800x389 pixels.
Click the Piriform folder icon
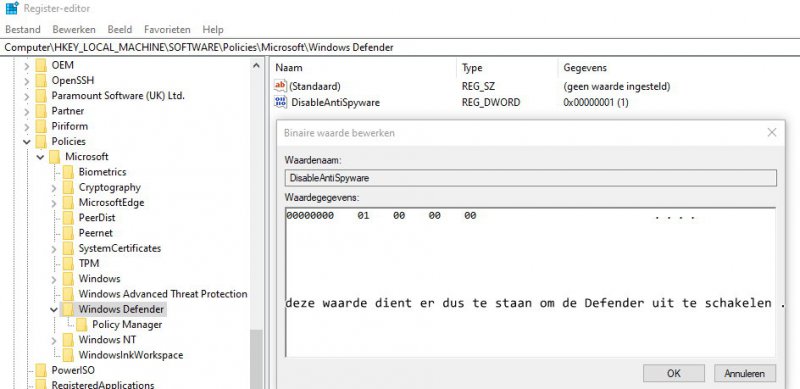pyautogui.click(x=41, y=127)
